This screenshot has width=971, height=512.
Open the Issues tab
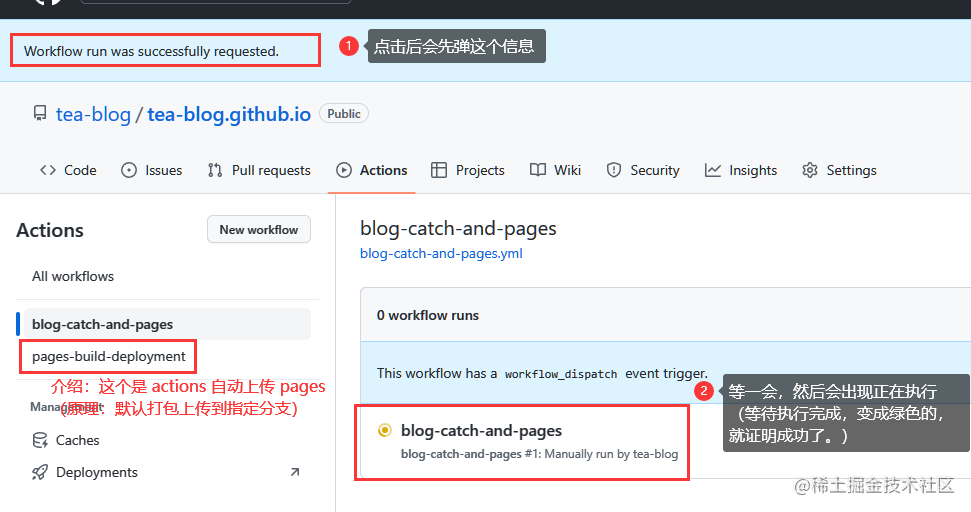pos(152,170)
